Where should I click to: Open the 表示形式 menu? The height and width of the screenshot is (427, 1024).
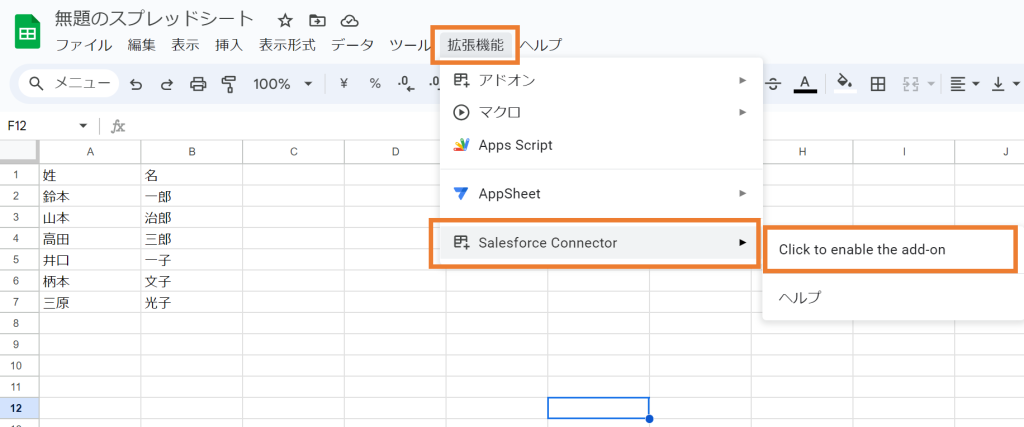[287, 45]
